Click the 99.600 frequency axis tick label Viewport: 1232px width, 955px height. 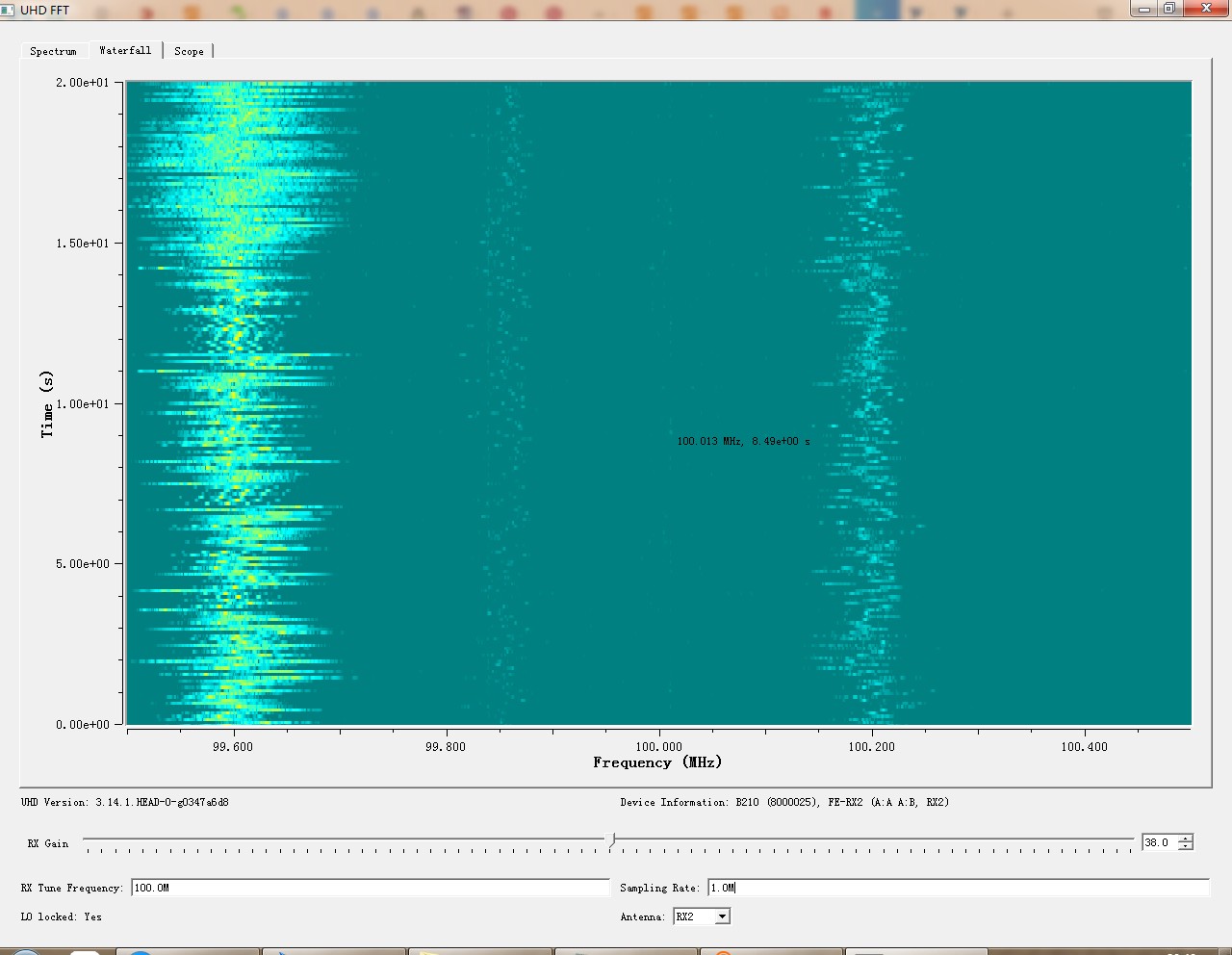pyautogui.click(x=233, y=746)
